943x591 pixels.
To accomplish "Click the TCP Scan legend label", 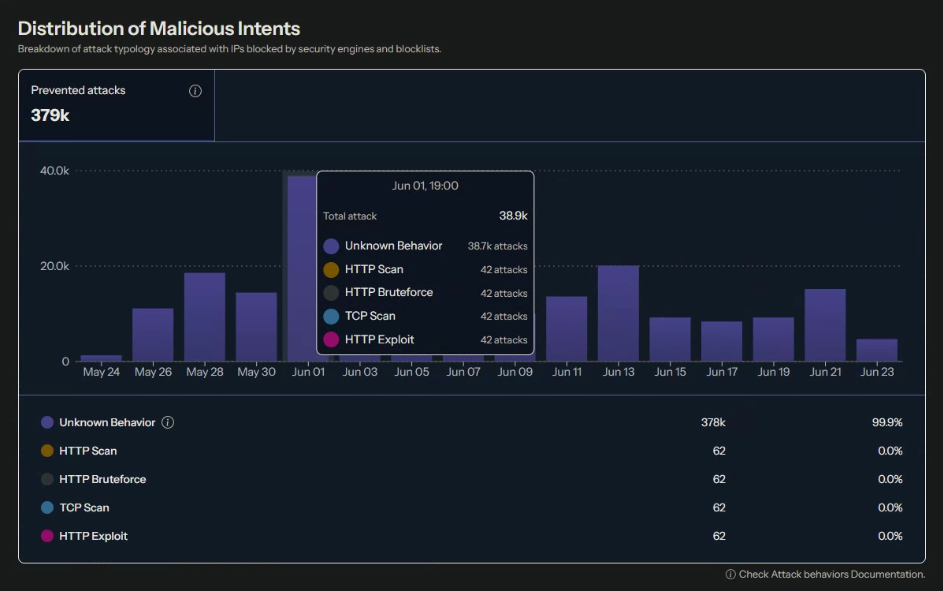I will (84, 507).
